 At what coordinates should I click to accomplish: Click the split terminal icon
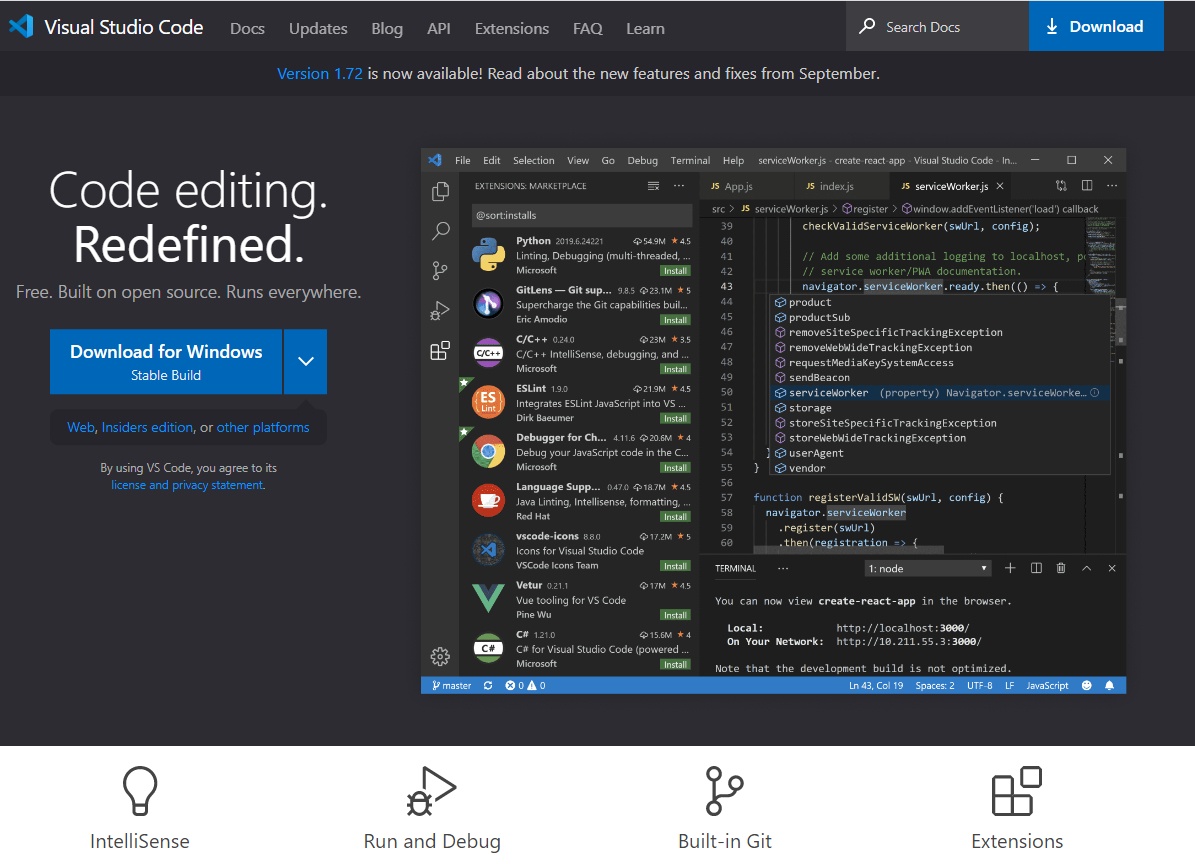pos(1036,568)
